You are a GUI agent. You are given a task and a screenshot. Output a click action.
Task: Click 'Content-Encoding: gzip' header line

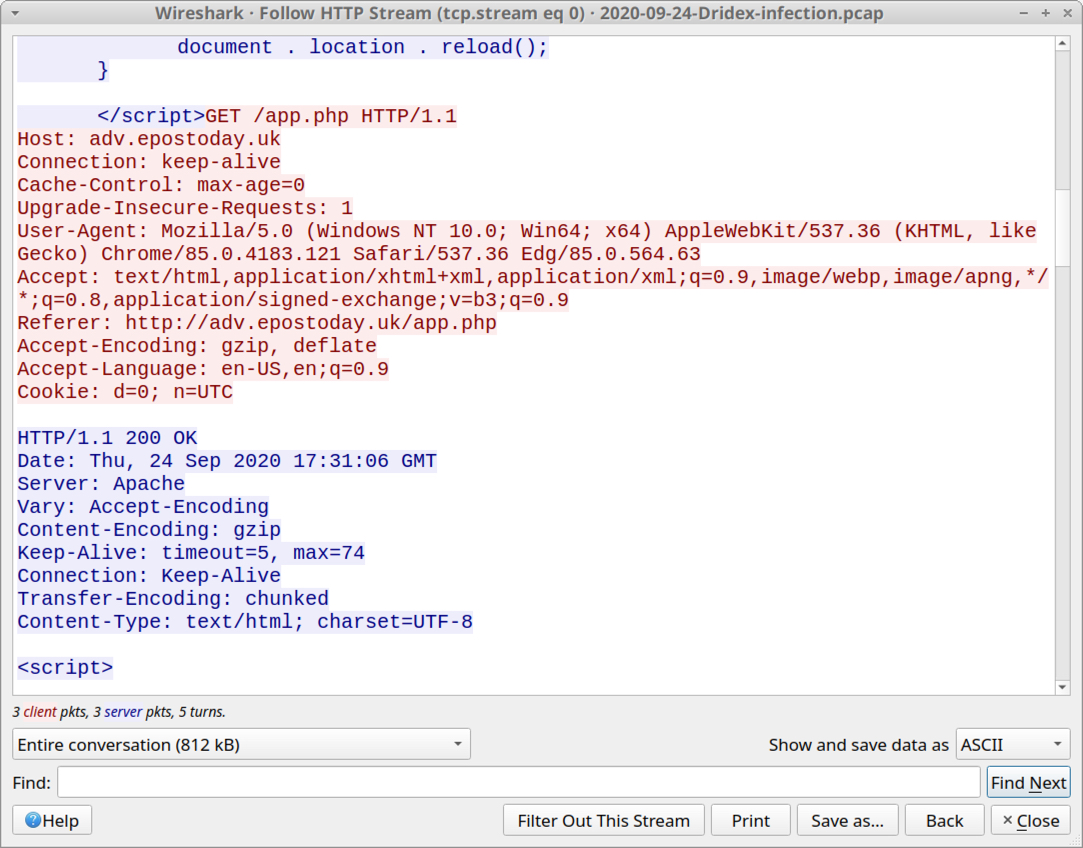148,530
